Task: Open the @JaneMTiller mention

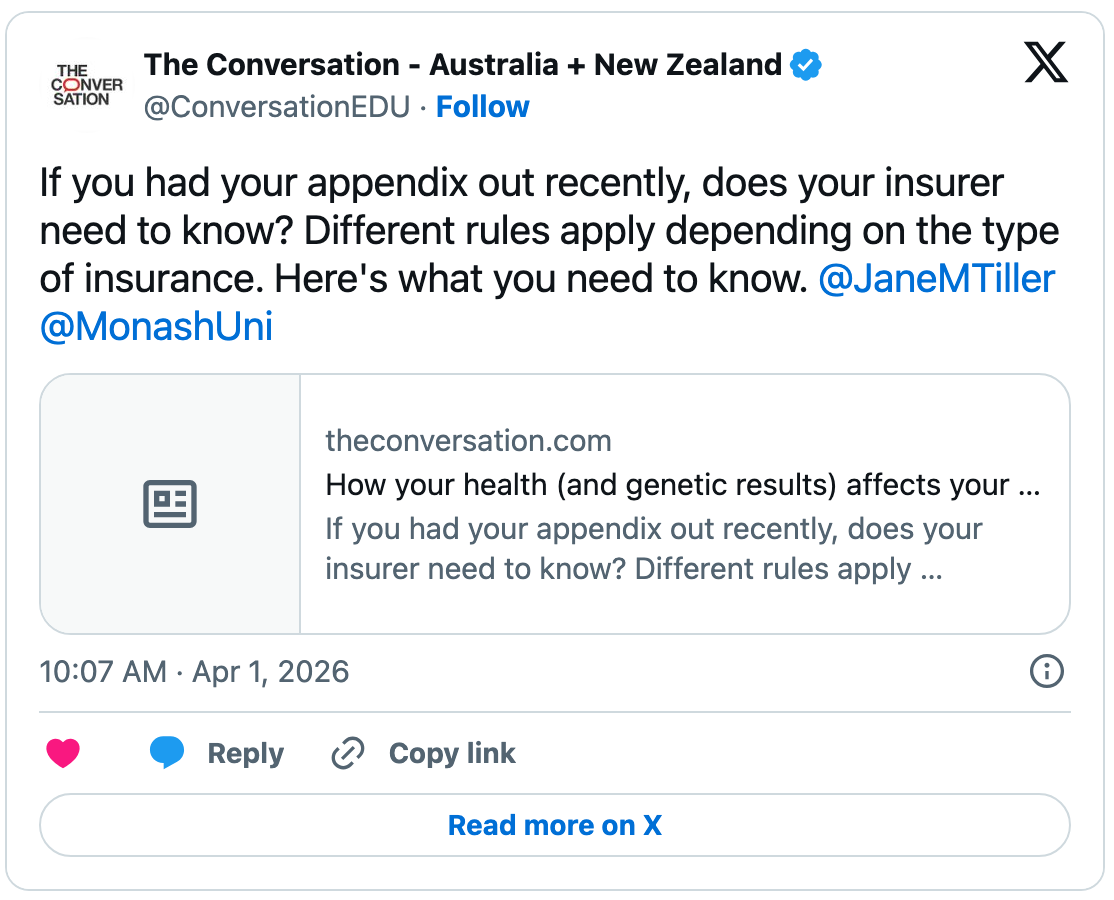Action: [936, 279]
